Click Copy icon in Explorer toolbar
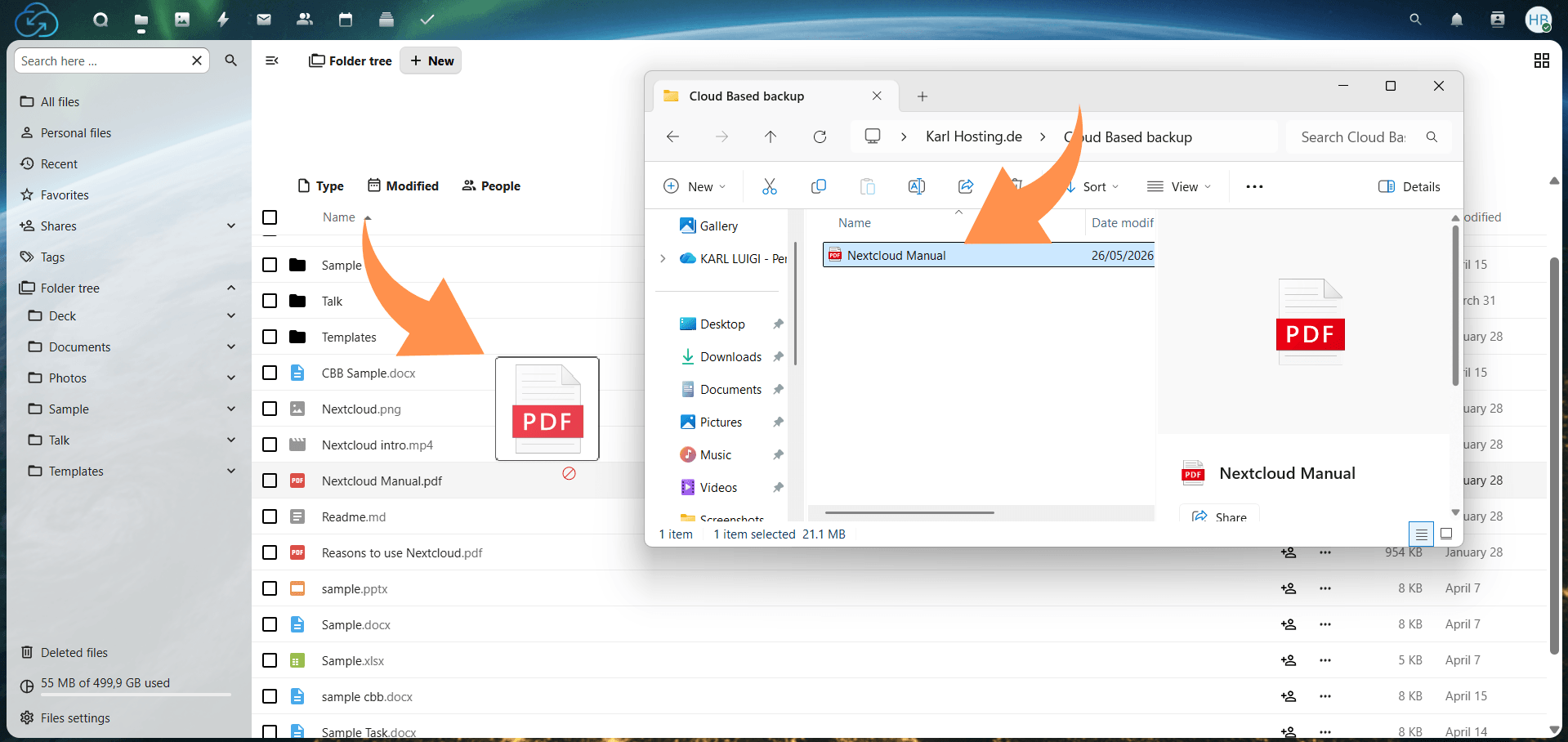The width and height of the screenshot is (1568, 742). [818, 186]
